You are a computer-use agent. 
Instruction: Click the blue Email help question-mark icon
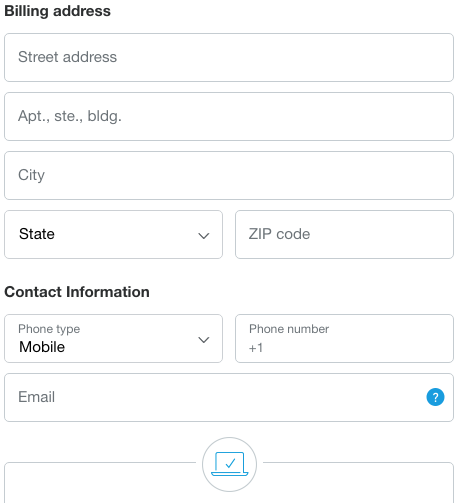pyautogui.click(x=435, y=397)
